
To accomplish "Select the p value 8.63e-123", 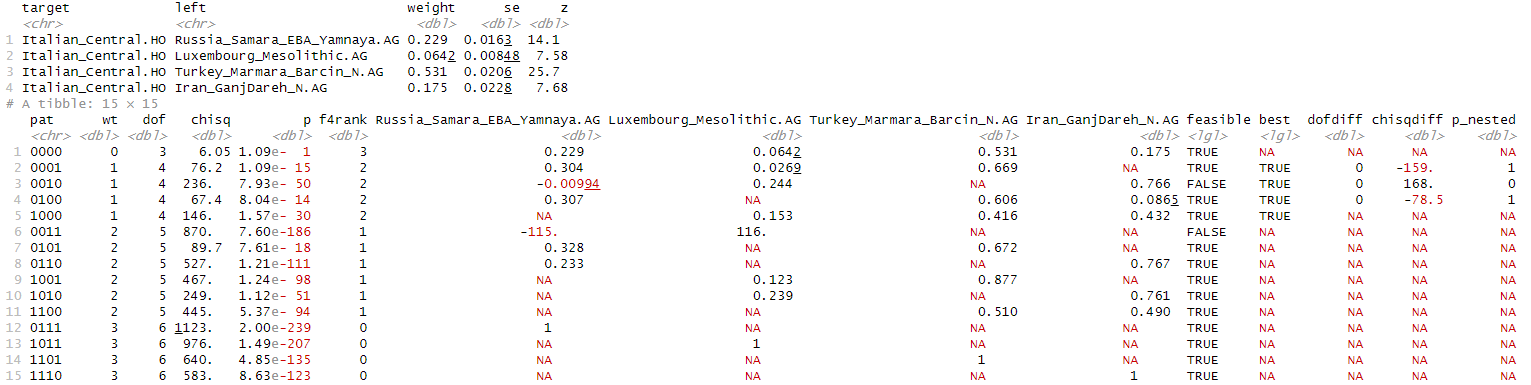I will [x=274, y=375].
